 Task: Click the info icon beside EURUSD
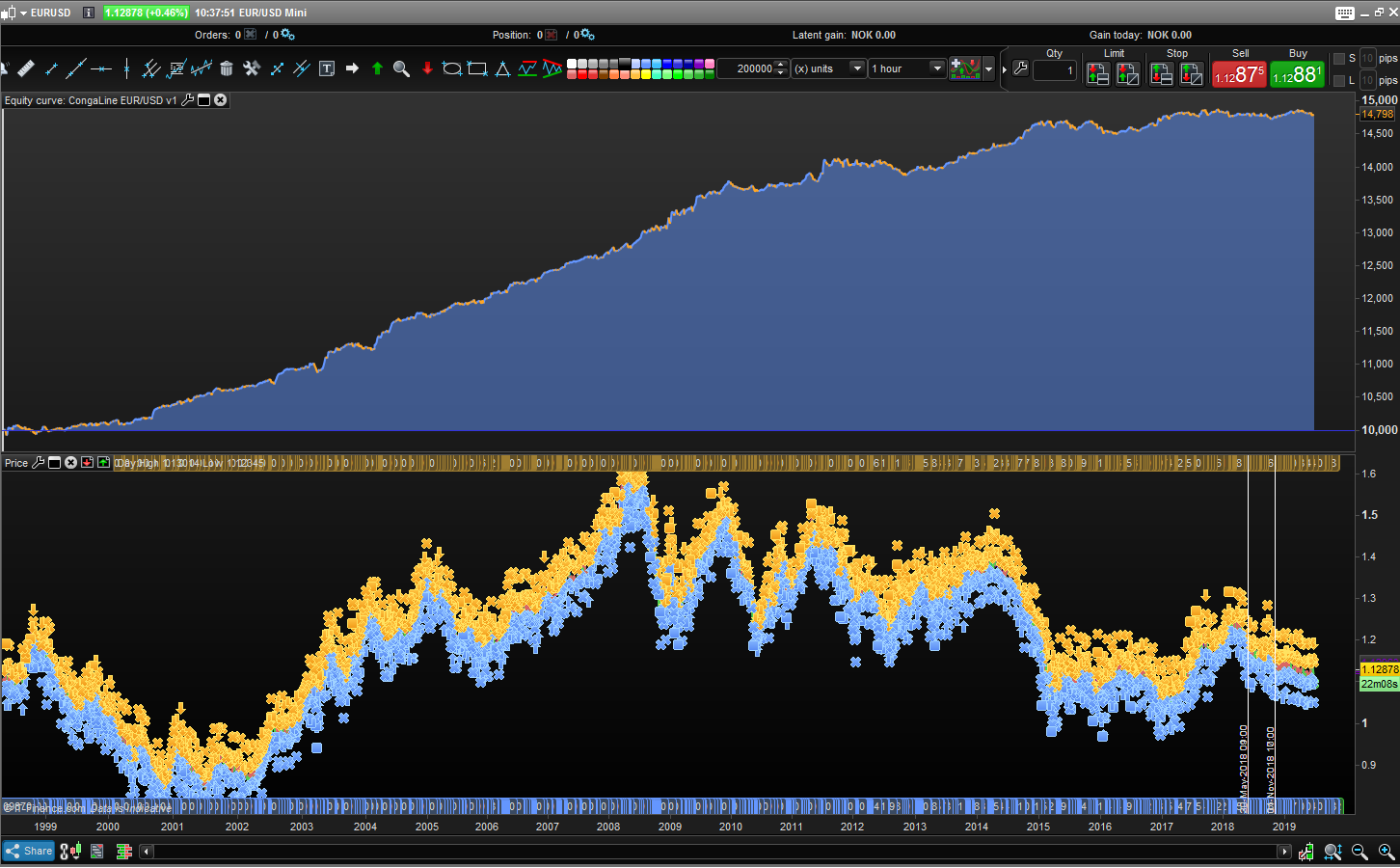pyautogui.click(x=89, y=13)
